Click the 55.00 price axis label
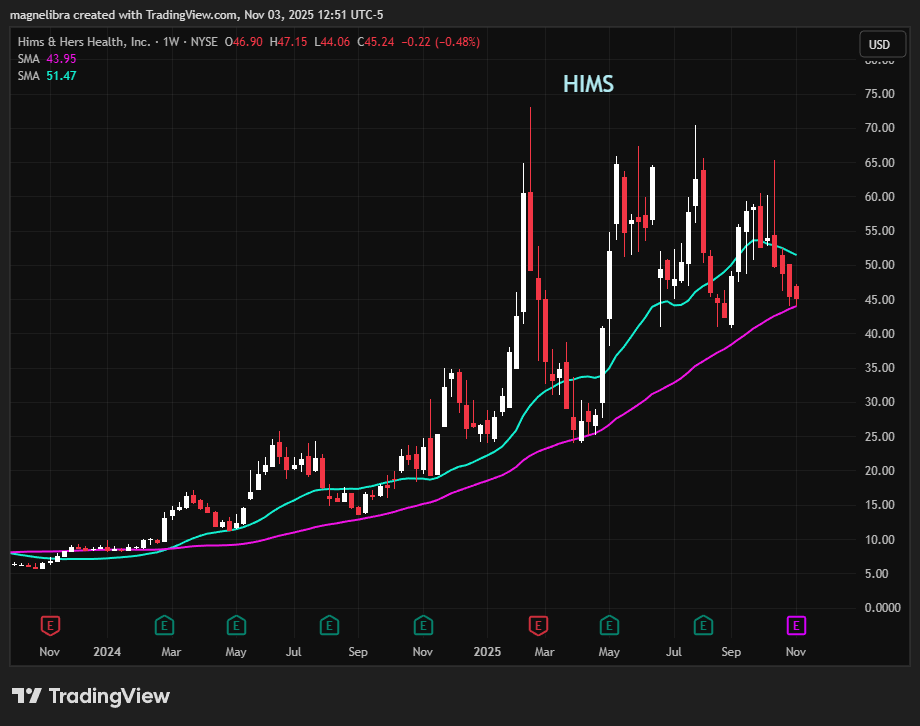 tap(880, 231)
